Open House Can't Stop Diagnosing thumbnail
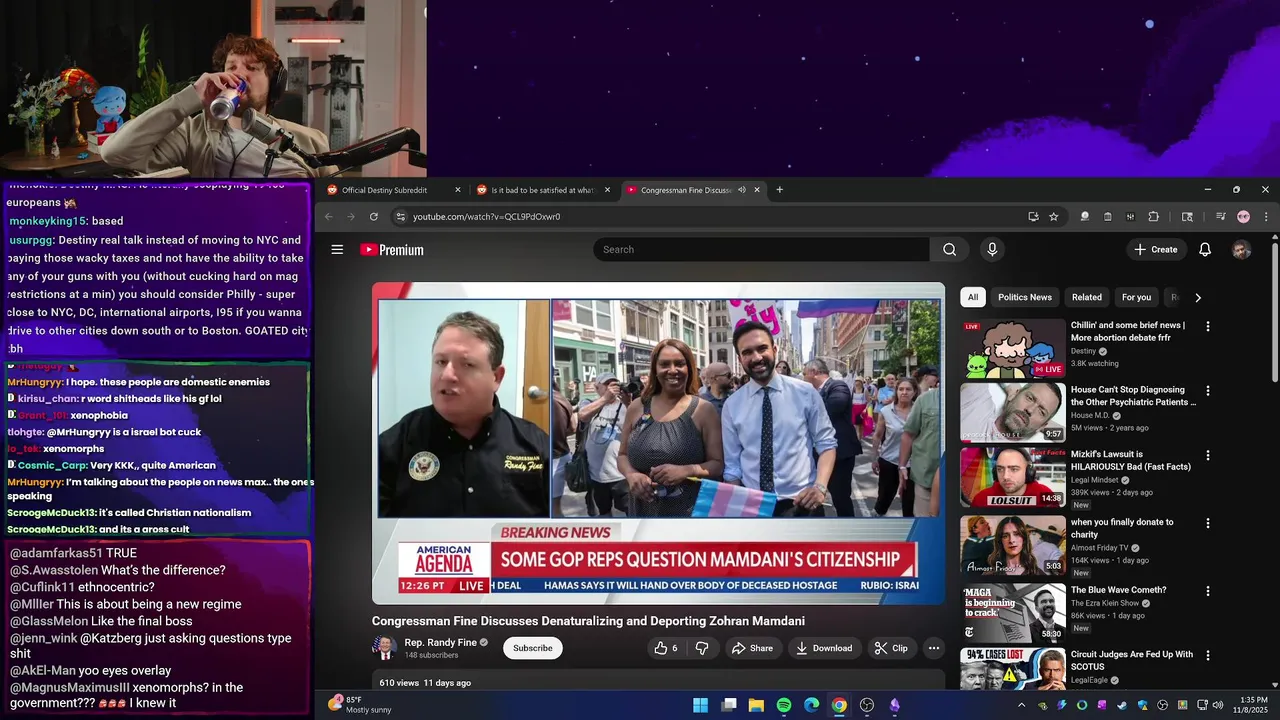 [1013, 413]
